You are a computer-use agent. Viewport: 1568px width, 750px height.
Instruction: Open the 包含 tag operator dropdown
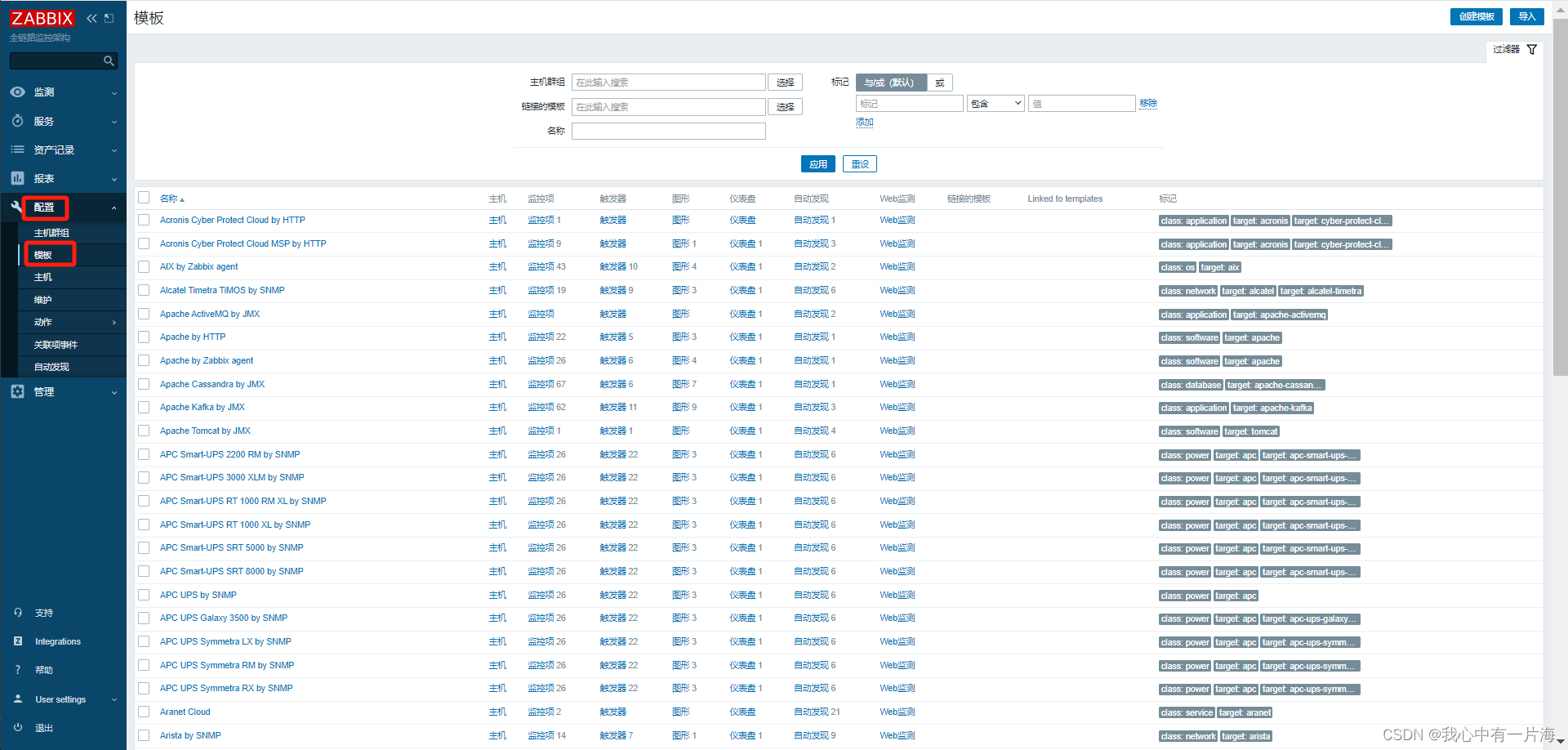point(996,104)
